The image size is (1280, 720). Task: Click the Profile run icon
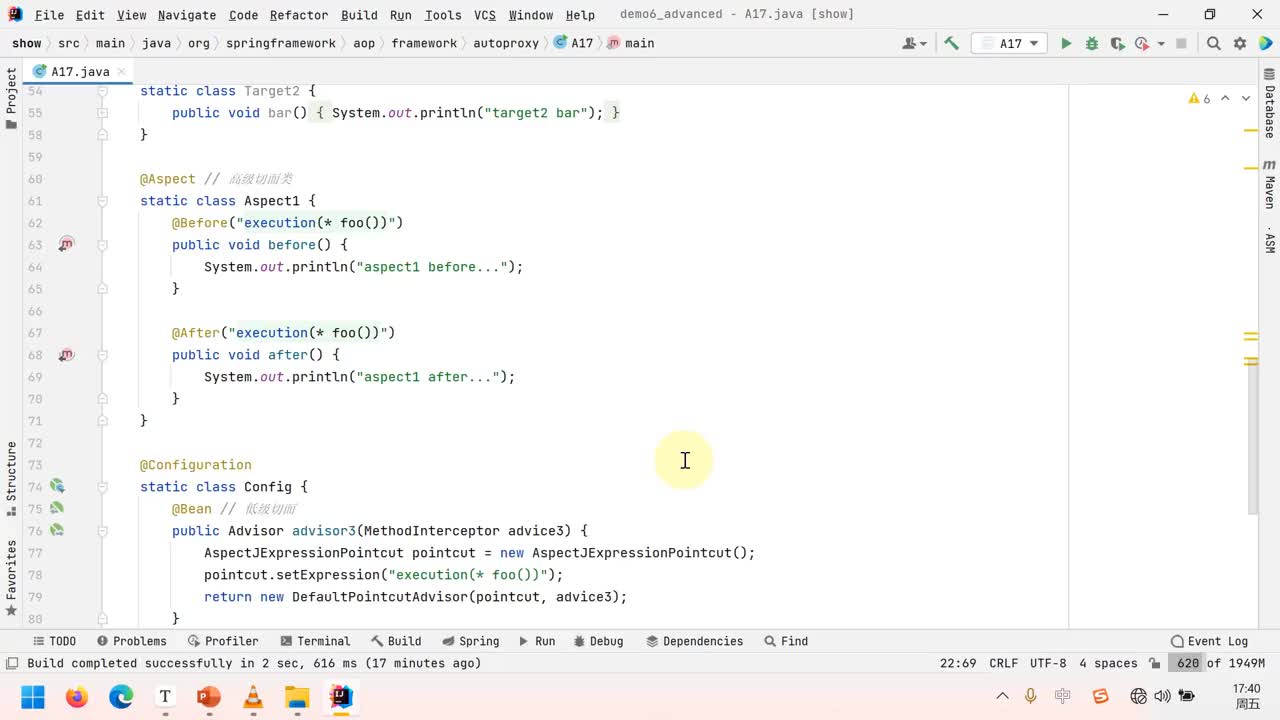point(1141,43)
